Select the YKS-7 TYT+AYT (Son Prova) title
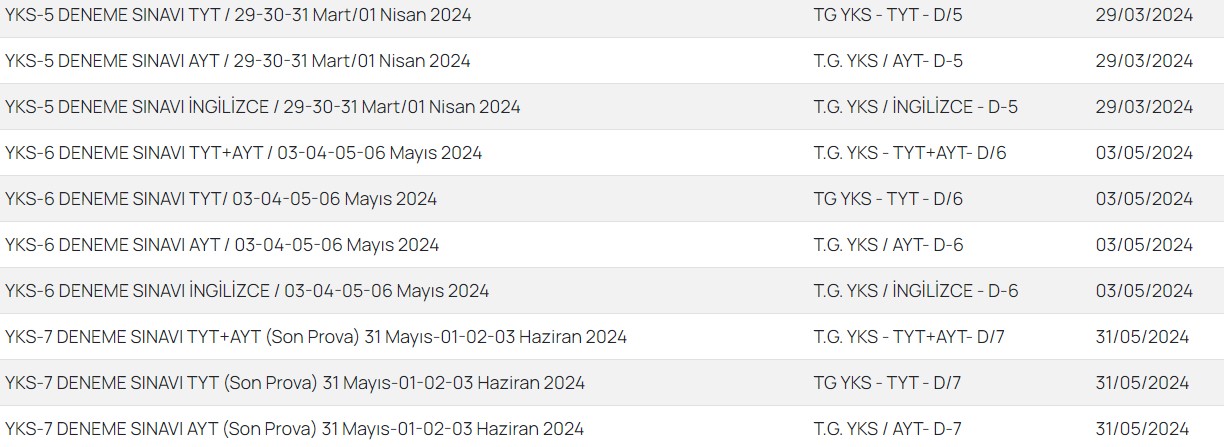Viewport: 1224px width, 447px height. 315,337
